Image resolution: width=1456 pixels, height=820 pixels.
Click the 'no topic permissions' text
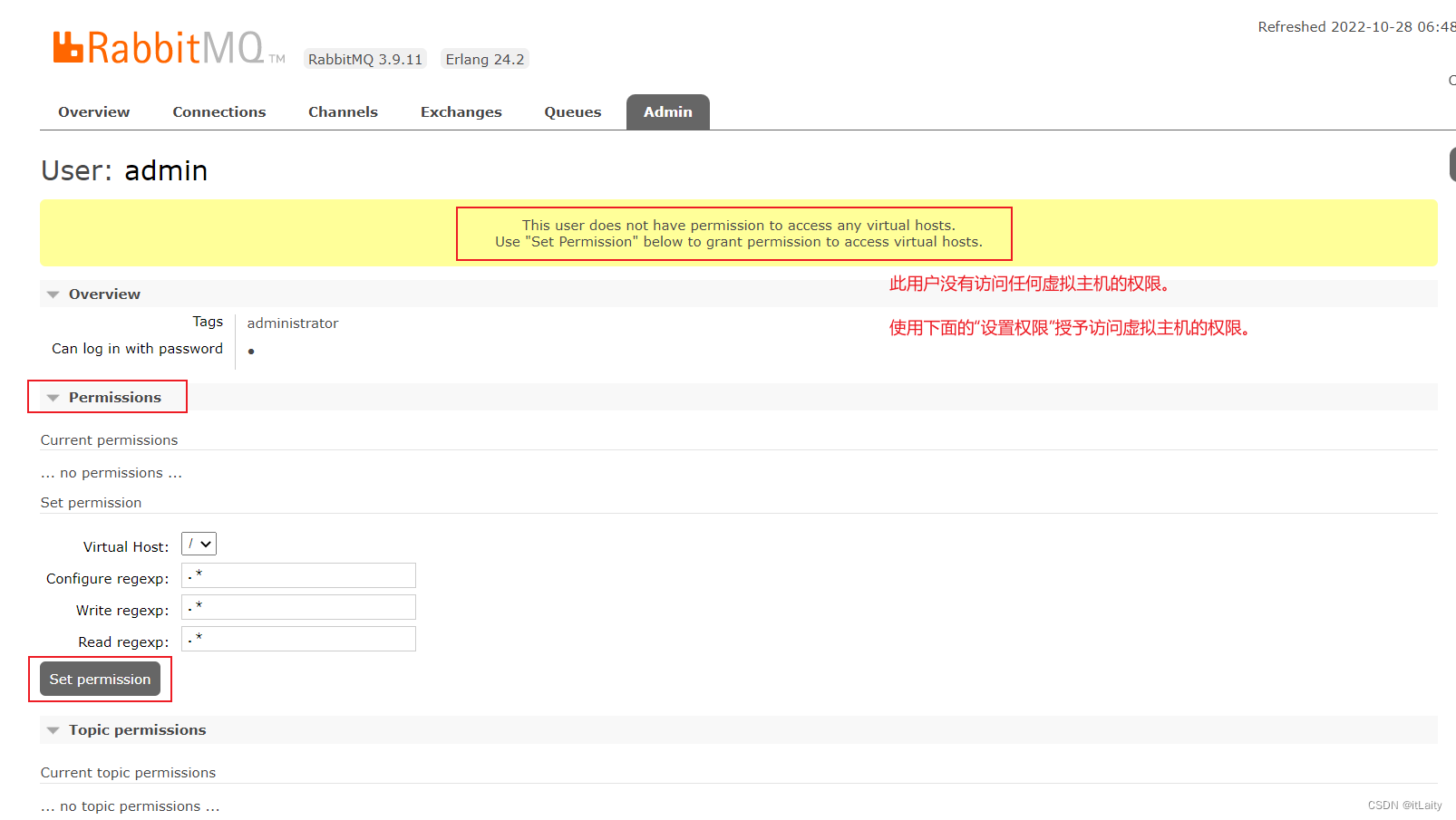tap(131, 806)
